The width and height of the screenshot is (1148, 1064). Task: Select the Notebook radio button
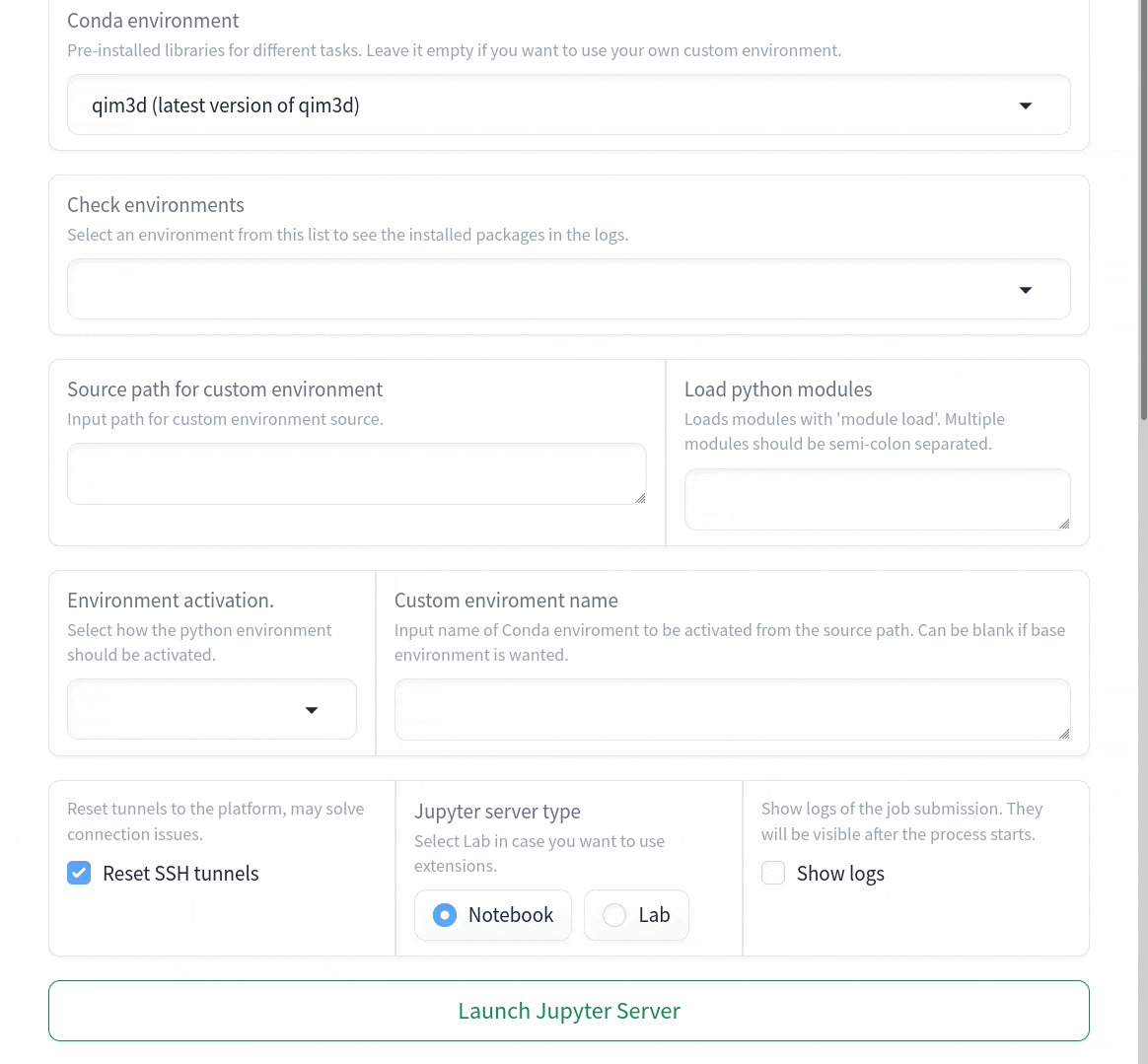coord(445,915)
